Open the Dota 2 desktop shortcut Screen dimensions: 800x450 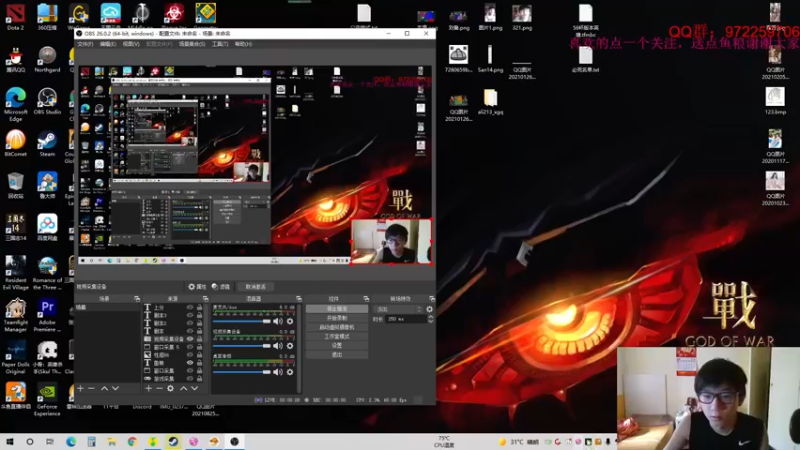point(15,17)
